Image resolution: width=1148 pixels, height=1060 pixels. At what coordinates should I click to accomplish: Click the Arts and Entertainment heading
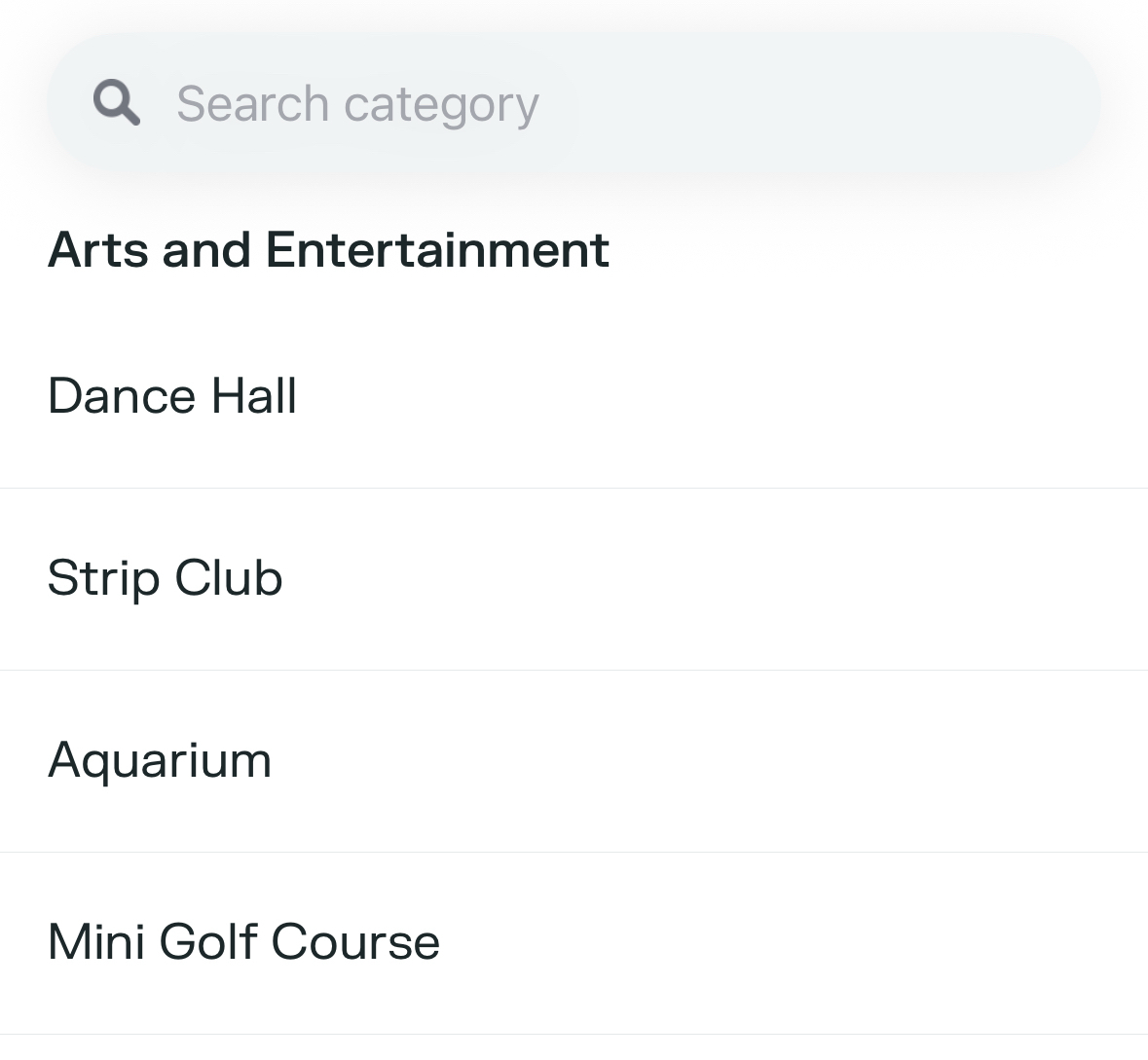tap(328, 249)
